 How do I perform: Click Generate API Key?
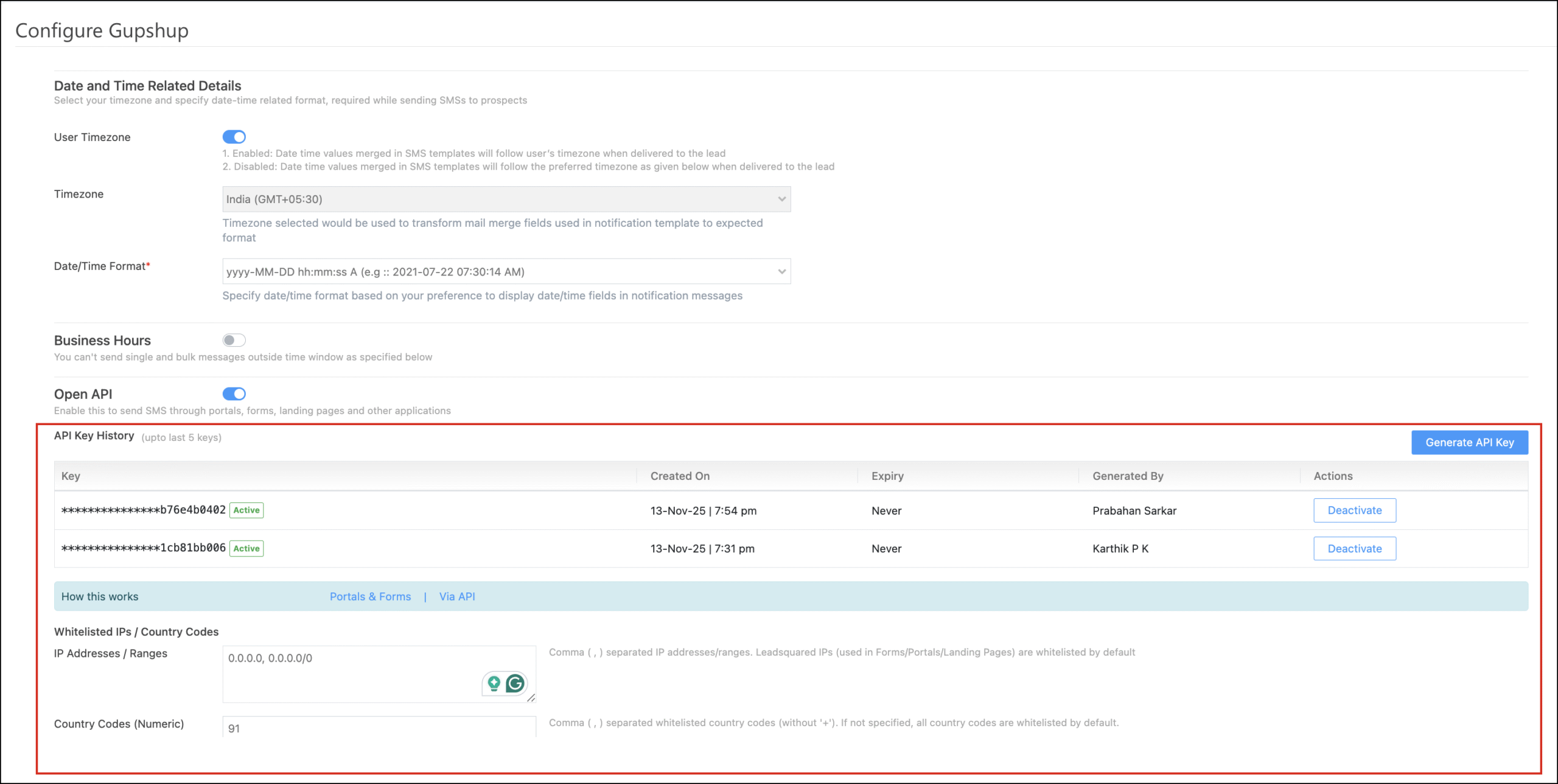(x=1470, y=442)
